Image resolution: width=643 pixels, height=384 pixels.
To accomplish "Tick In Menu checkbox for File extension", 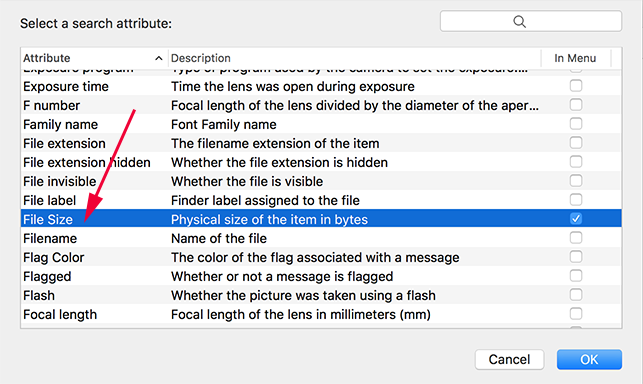I will pos(576,143).
